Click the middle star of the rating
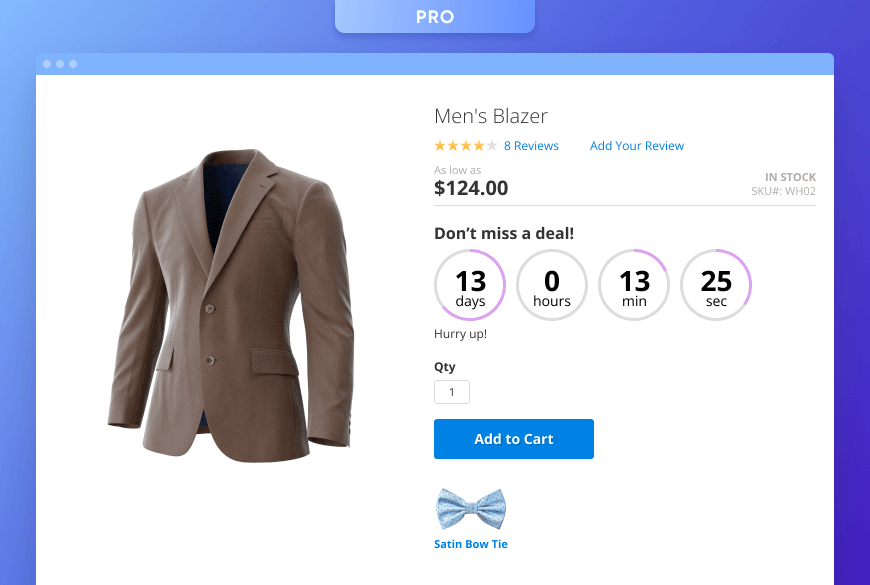The width and height of the screenshot is (870, 585). [x=466, y=145]
